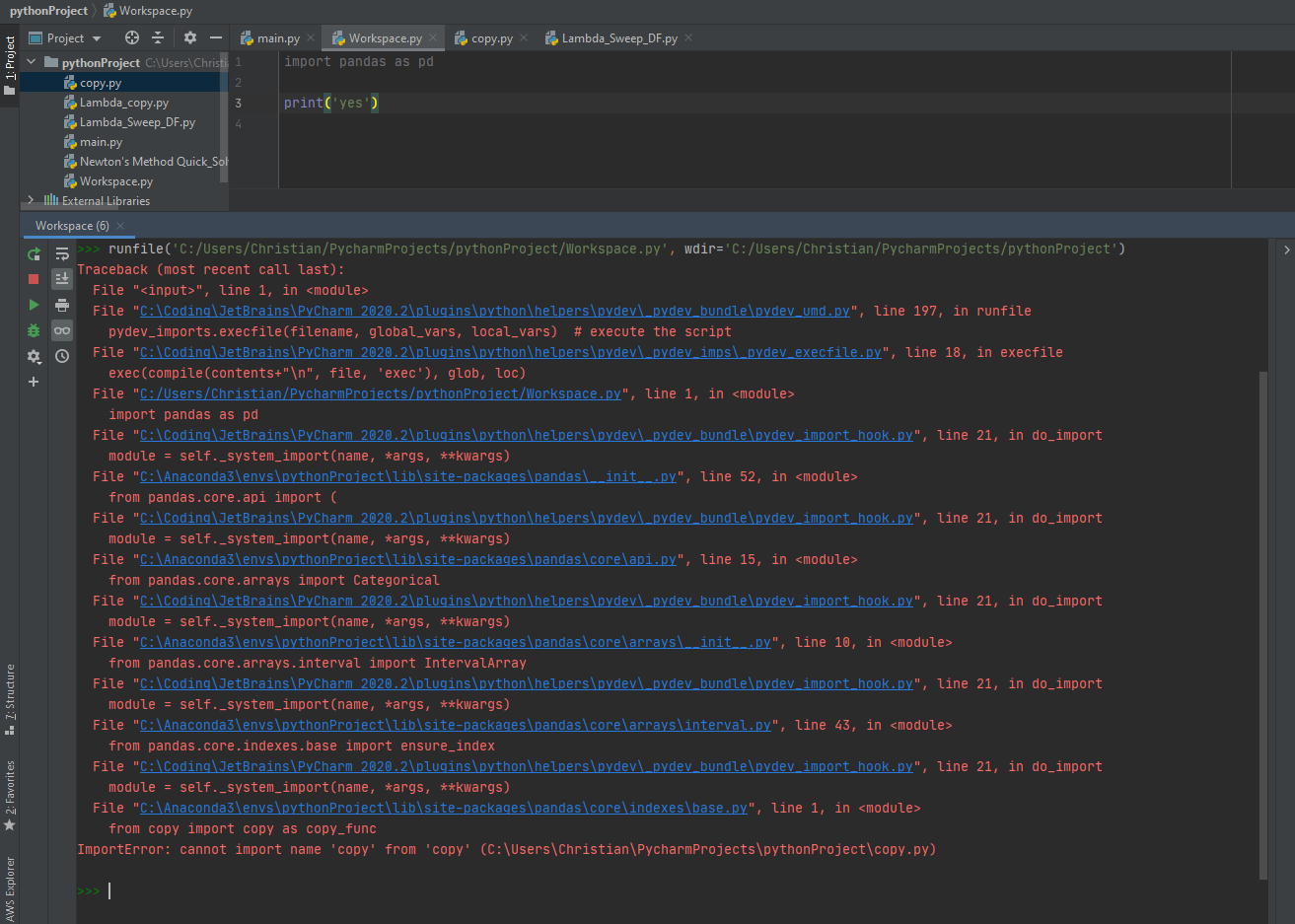Click Workspace.py in the breadcrumb bar
This screenshot has height=924, width=1295.
click(x=148, y=11)
